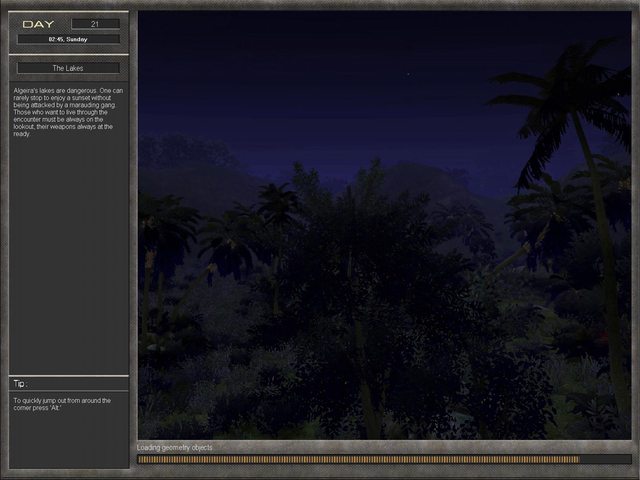Image resolution: width=640 pixels, height=480 pixels.
Task: Select the location title The Lakes
Action: tap(68, 68)
